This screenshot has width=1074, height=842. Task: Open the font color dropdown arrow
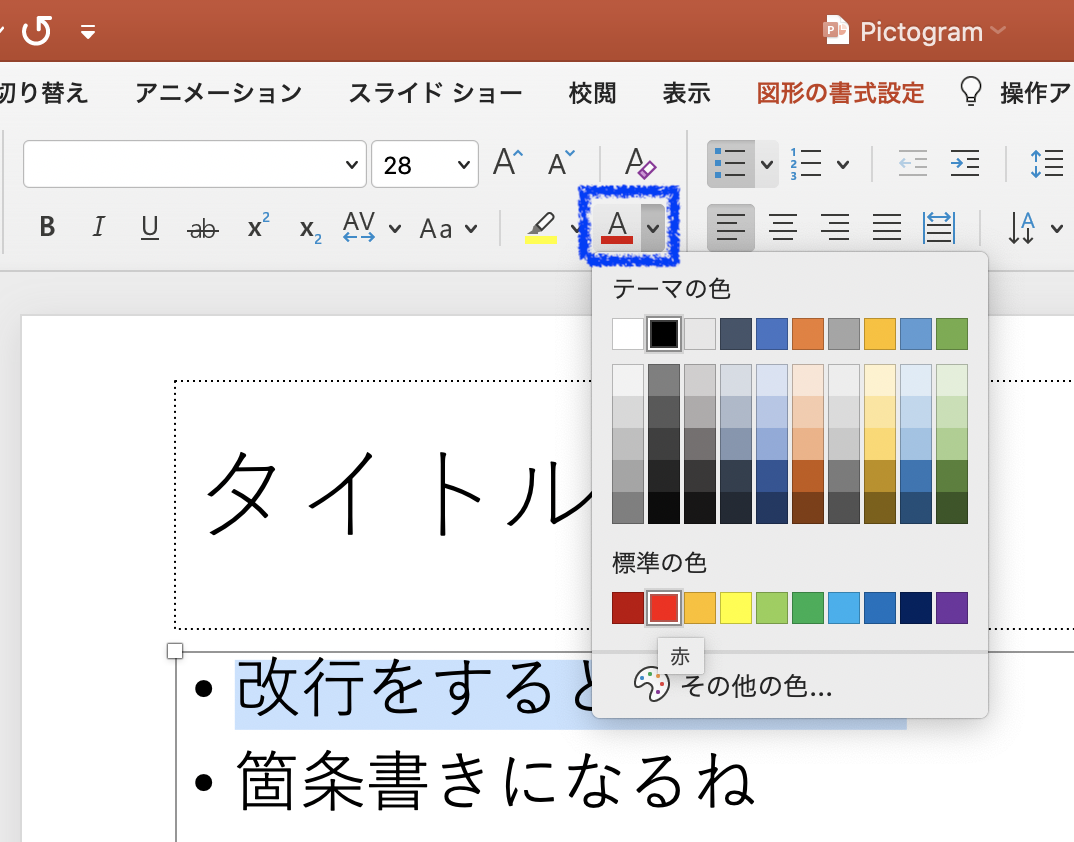(x=653, y=227)
